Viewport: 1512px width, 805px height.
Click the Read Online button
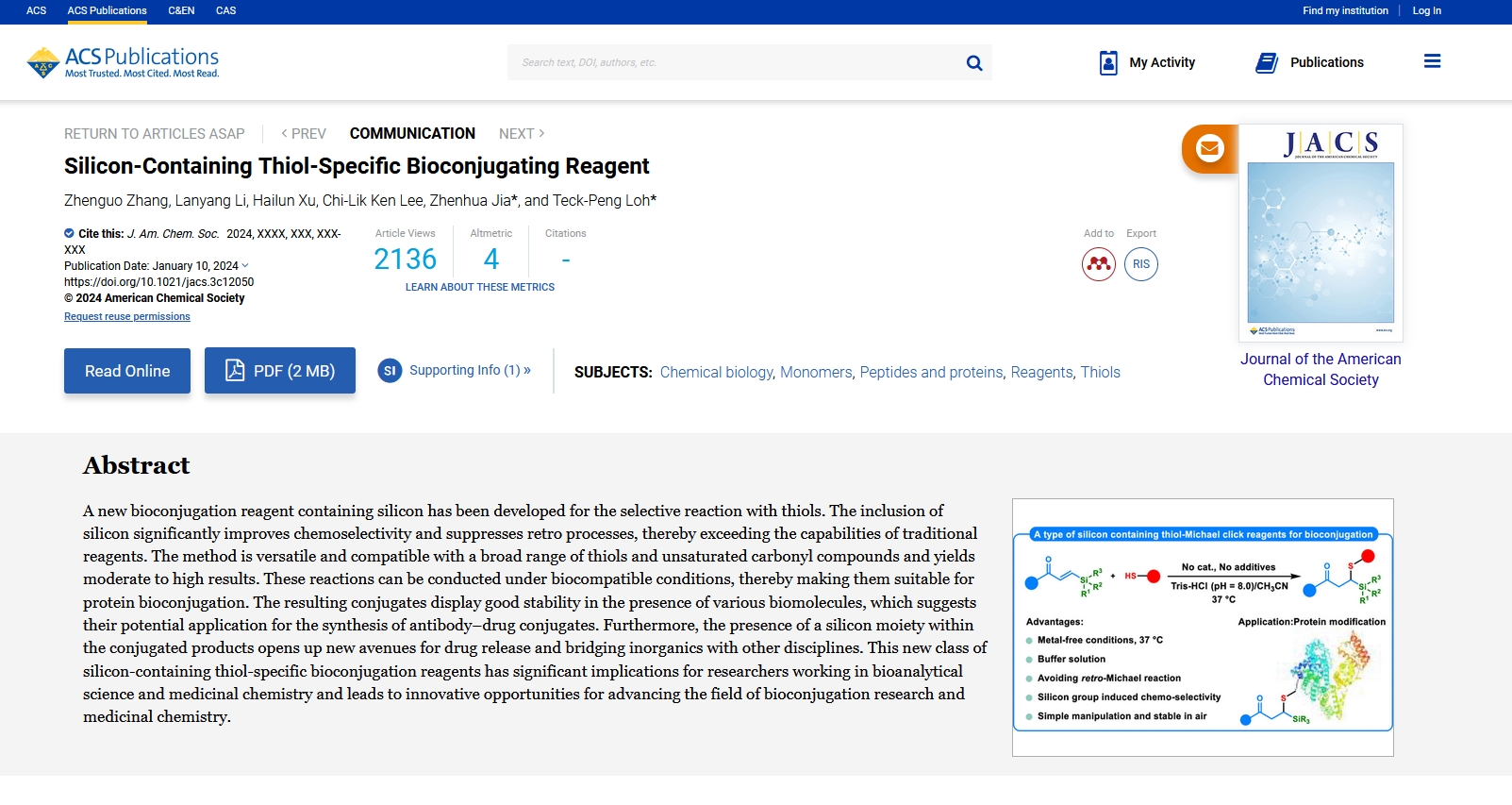[127, 371]
